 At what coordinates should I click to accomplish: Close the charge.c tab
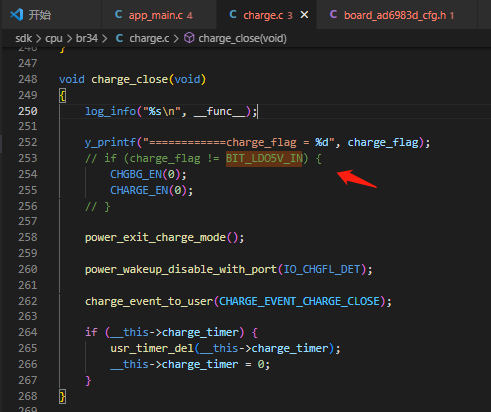[x=304, y=15]
